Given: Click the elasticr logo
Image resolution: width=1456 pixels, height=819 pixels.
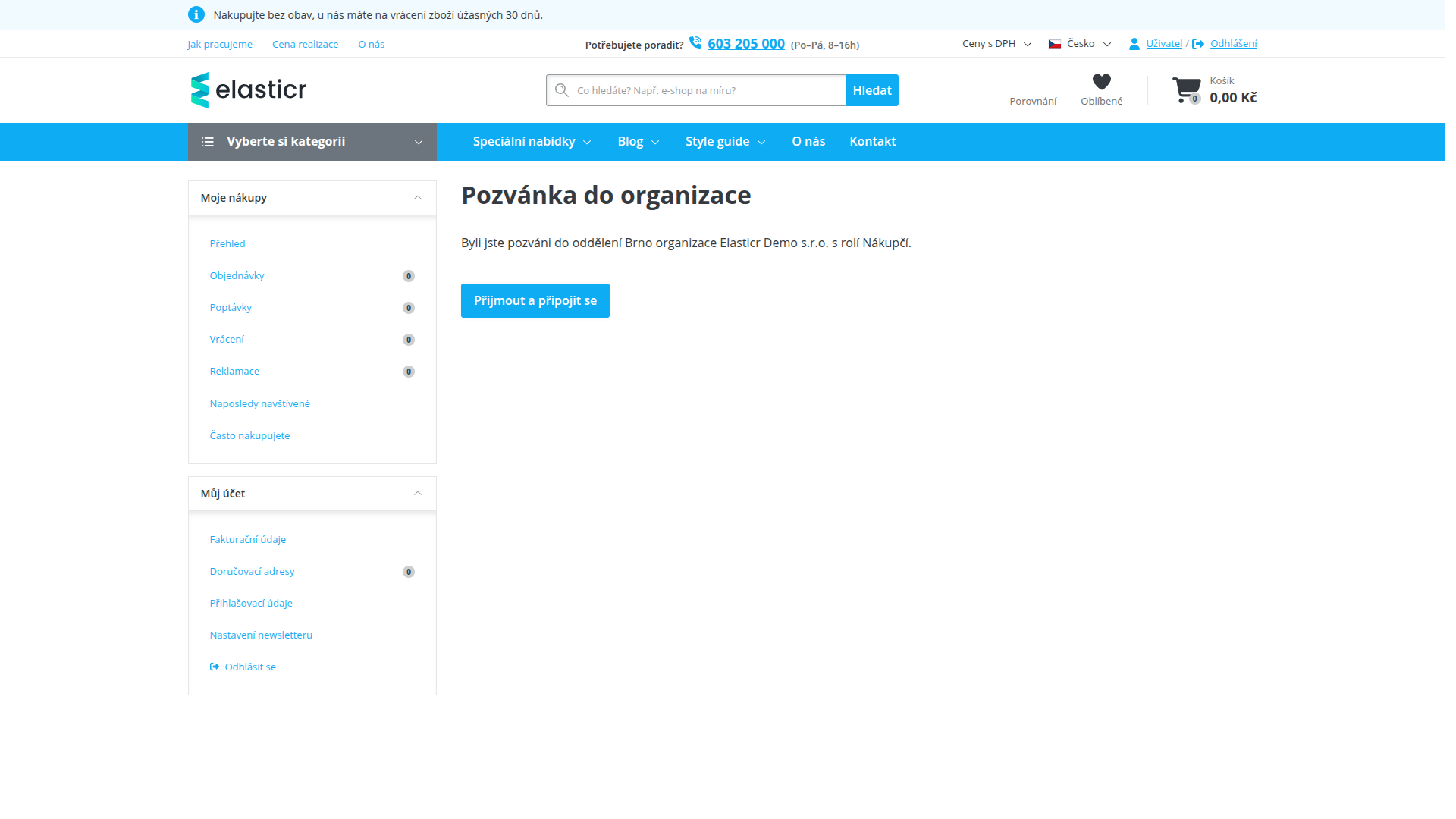Looking at the screenshot, I should [248, 90].
